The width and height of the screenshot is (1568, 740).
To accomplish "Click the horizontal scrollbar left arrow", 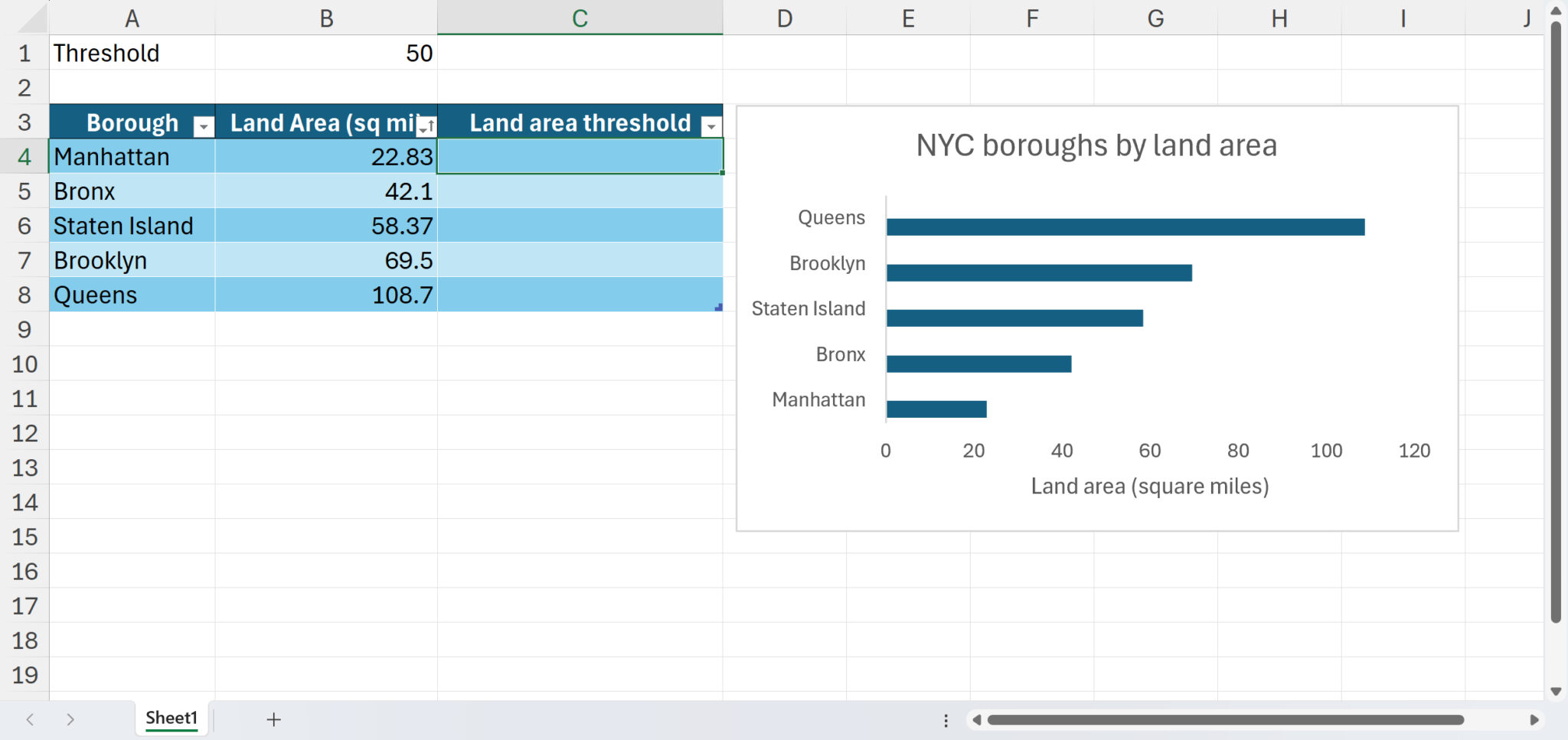I will (976, 720).
